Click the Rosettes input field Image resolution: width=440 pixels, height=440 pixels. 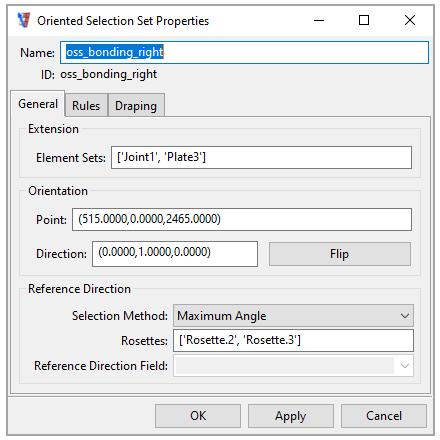point(293,340)
